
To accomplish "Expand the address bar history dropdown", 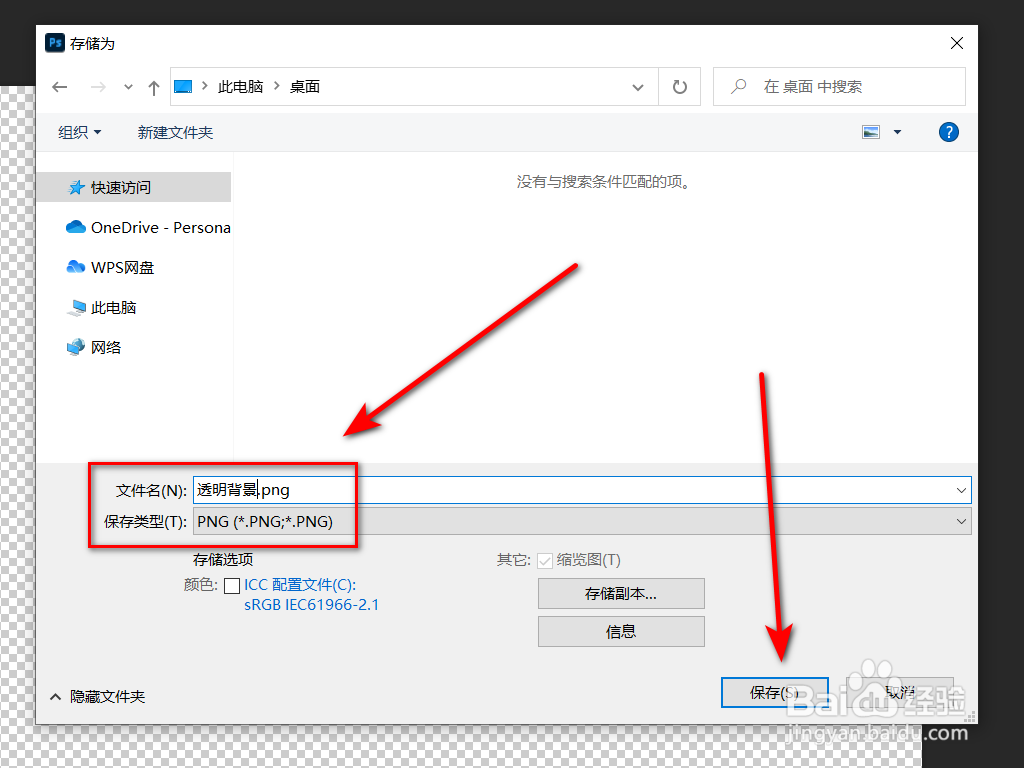I will click(x=638, y=87).
